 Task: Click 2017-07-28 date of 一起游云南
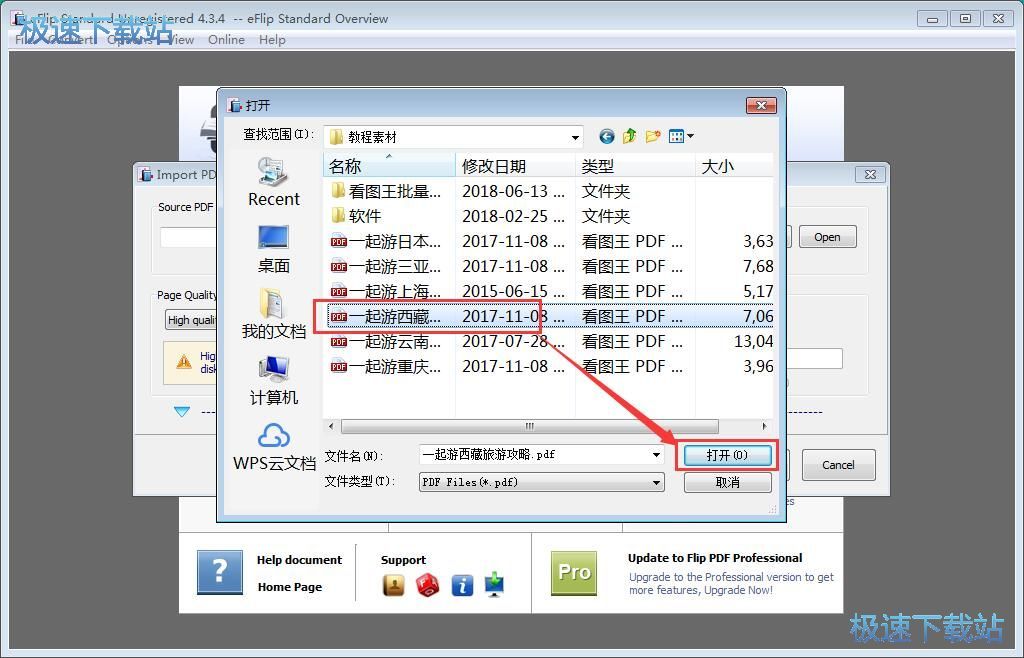[x=513, y=341]
